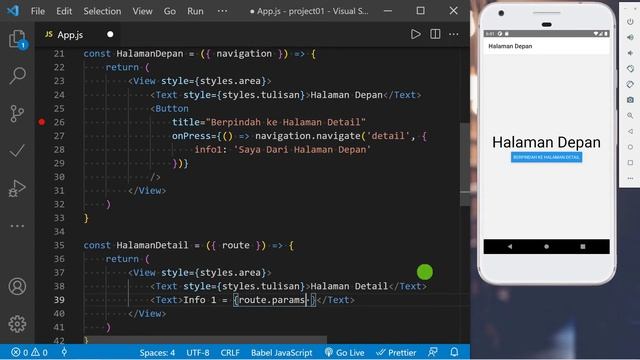
Task: Change end of line sequence CRLF
Action: point(230,353)
